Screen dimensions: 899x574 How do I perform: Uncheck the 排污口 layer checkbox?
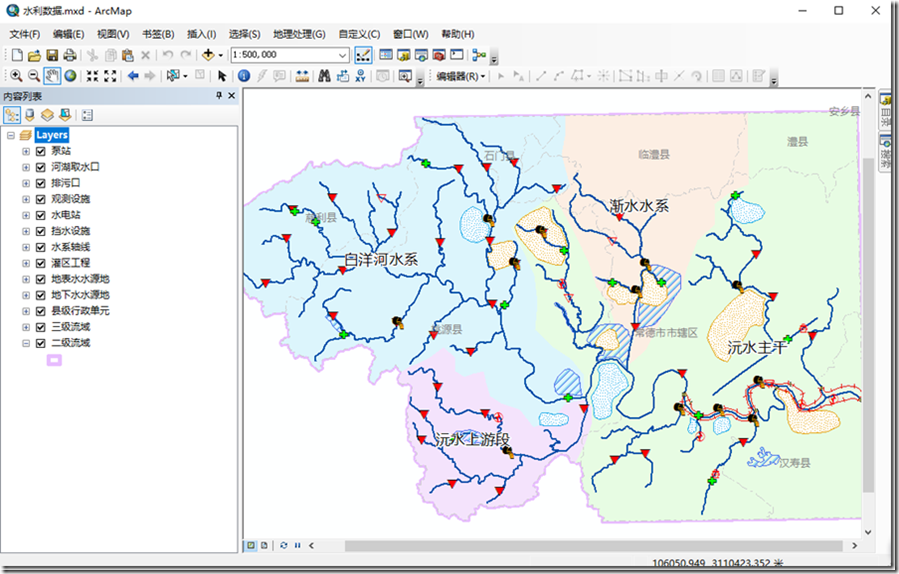click(x=40, y=183)
